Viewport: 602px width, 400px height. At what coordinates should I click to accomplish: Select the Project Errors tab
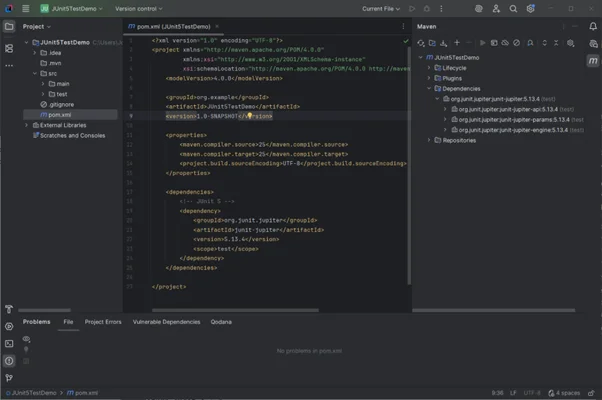pos(103,322)
